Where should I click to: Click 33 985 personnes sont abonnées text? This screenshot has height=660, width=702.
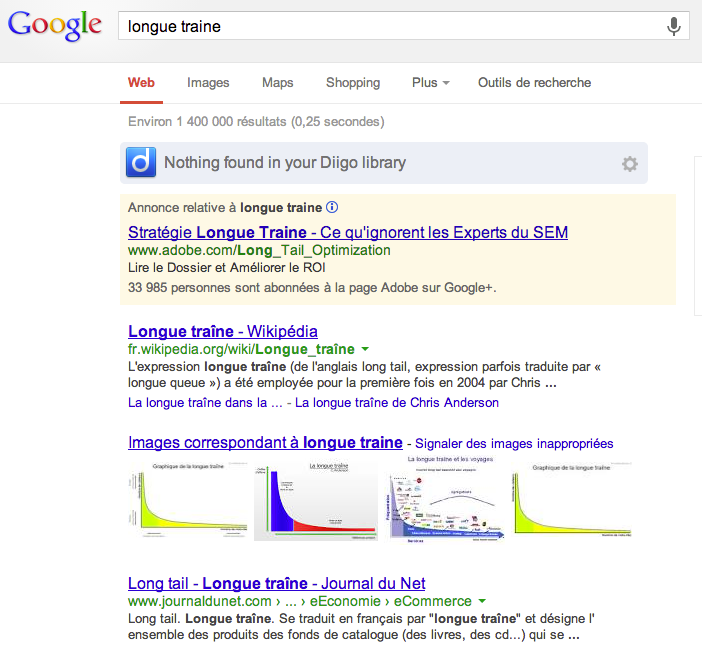(312, 287)
